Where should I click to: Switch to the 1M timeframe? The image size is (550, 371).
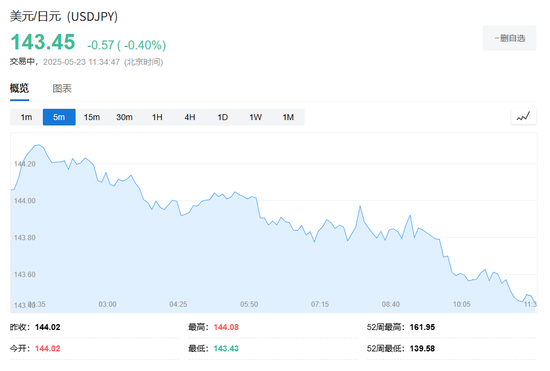tap(288, 117)
